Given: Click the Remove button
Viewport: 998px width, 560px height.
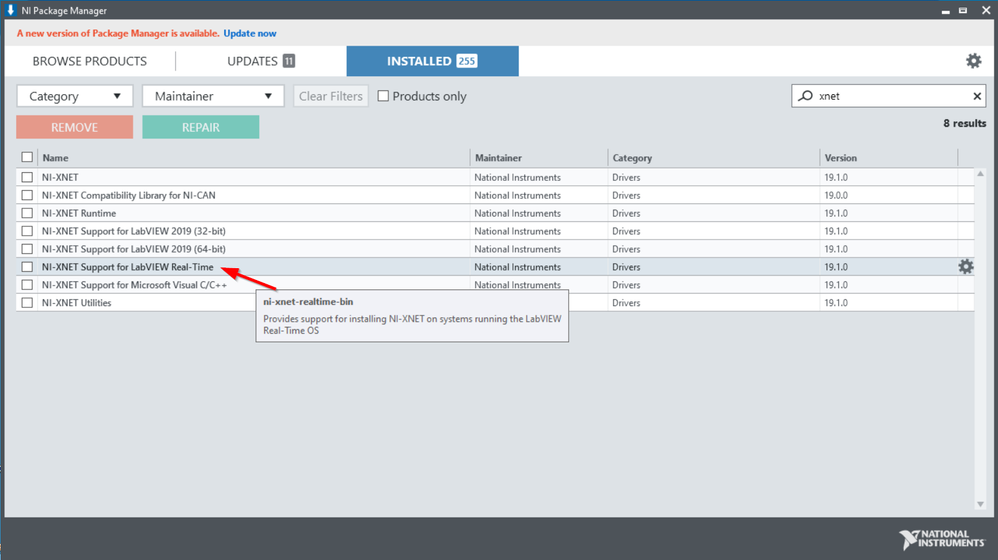Looking at the screenshot, I should point(74,127).
